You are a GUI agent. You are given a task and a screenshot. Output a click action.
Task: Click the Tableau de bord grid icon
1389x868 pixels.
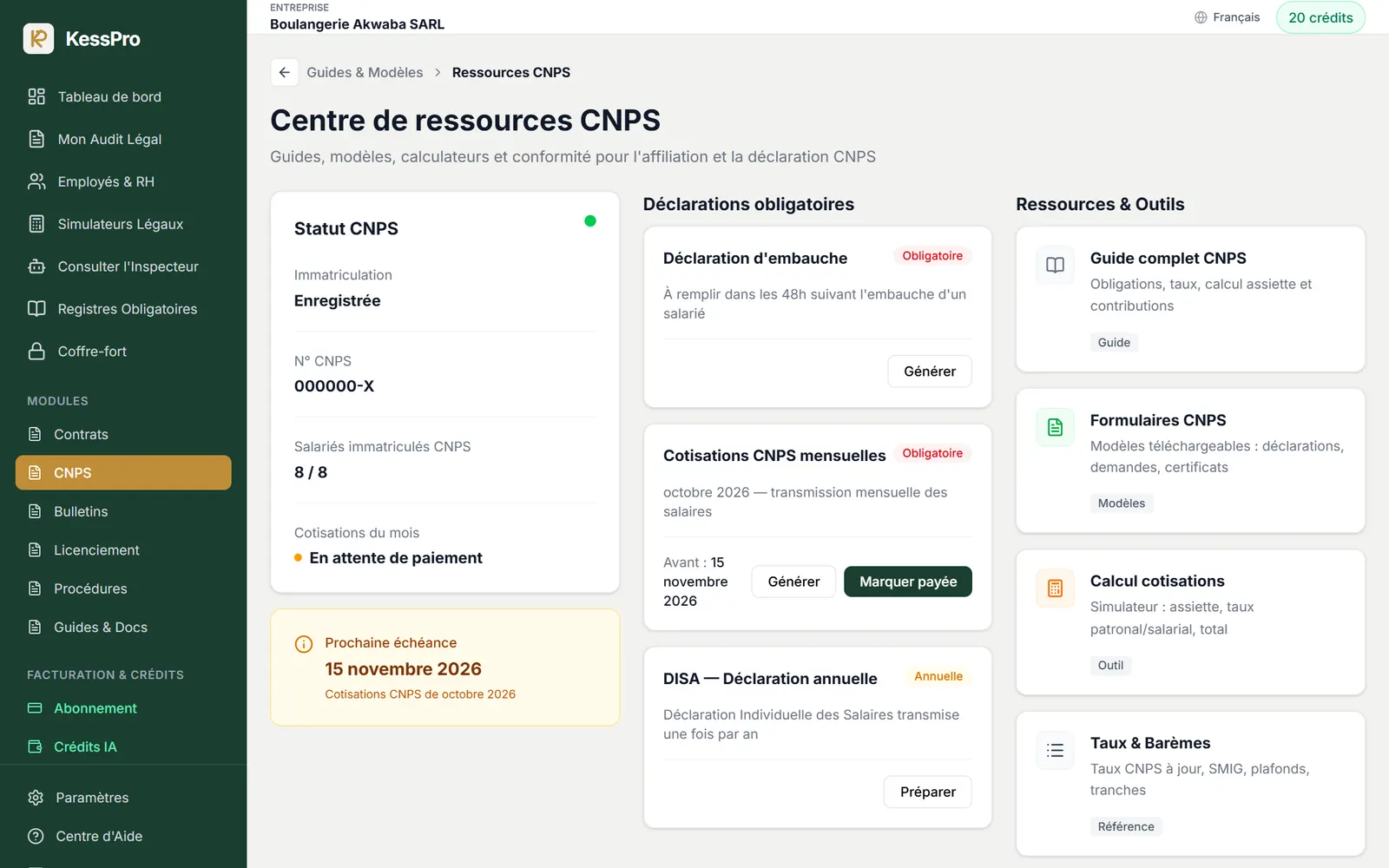point(36,96)
